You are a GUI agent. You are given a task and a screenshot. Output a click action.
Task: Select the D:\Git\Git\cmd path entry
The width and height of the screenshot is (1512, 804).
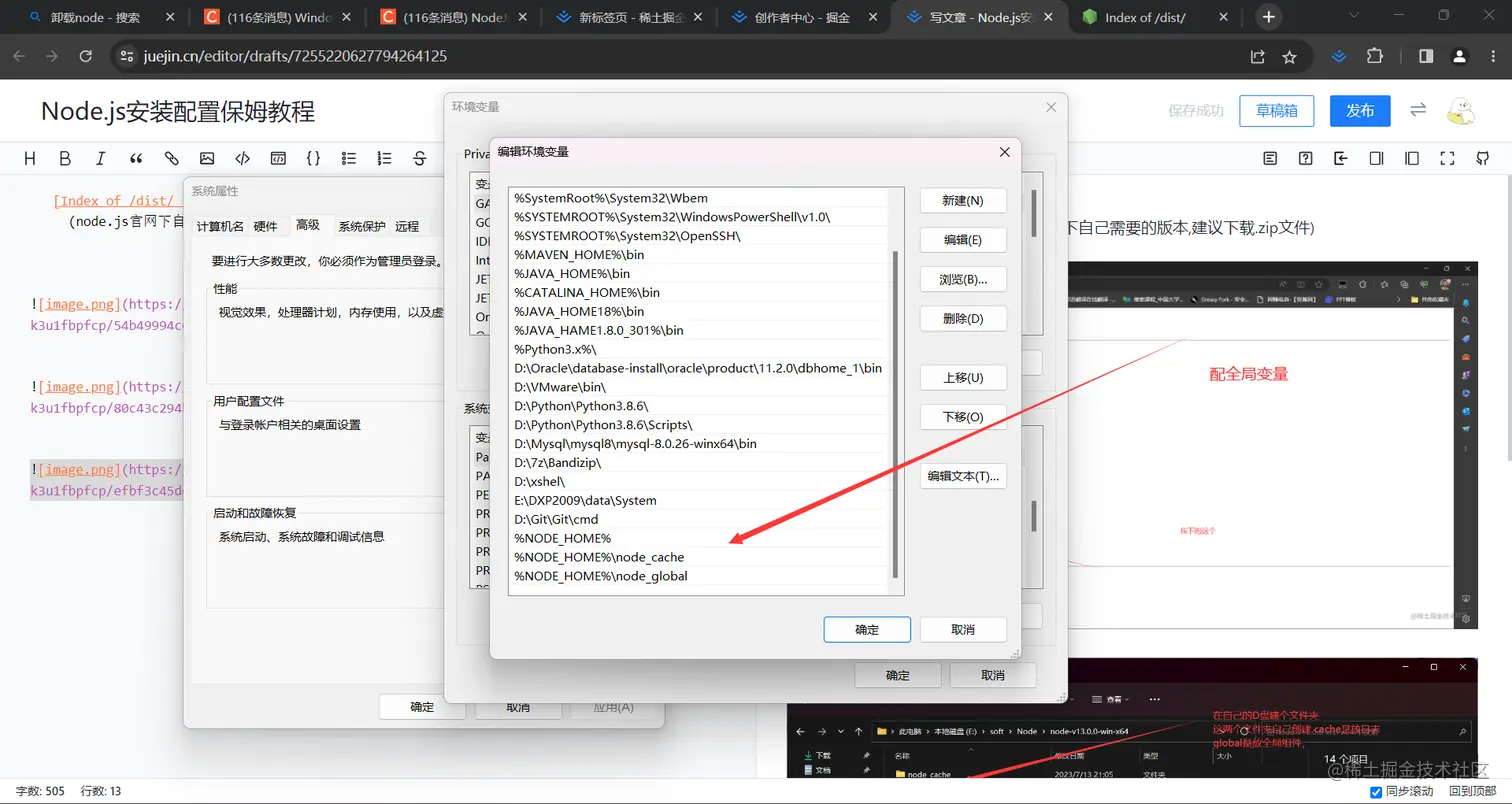pos(697,519)
